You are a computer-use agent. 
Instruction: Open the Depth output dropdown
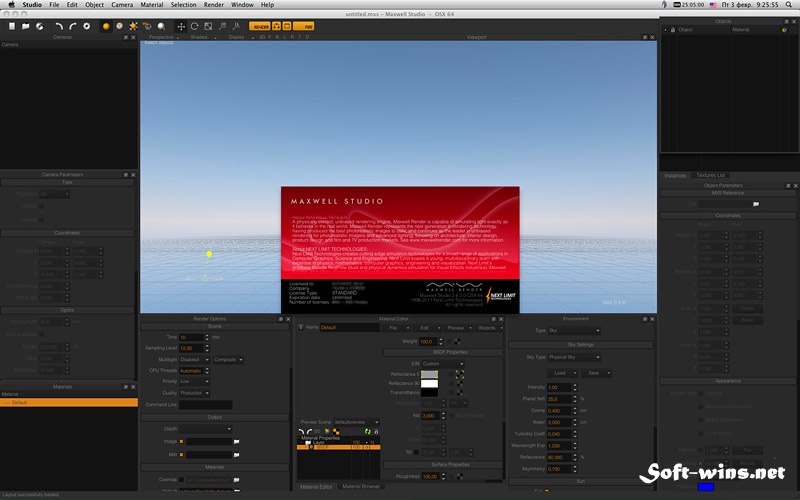206,429
